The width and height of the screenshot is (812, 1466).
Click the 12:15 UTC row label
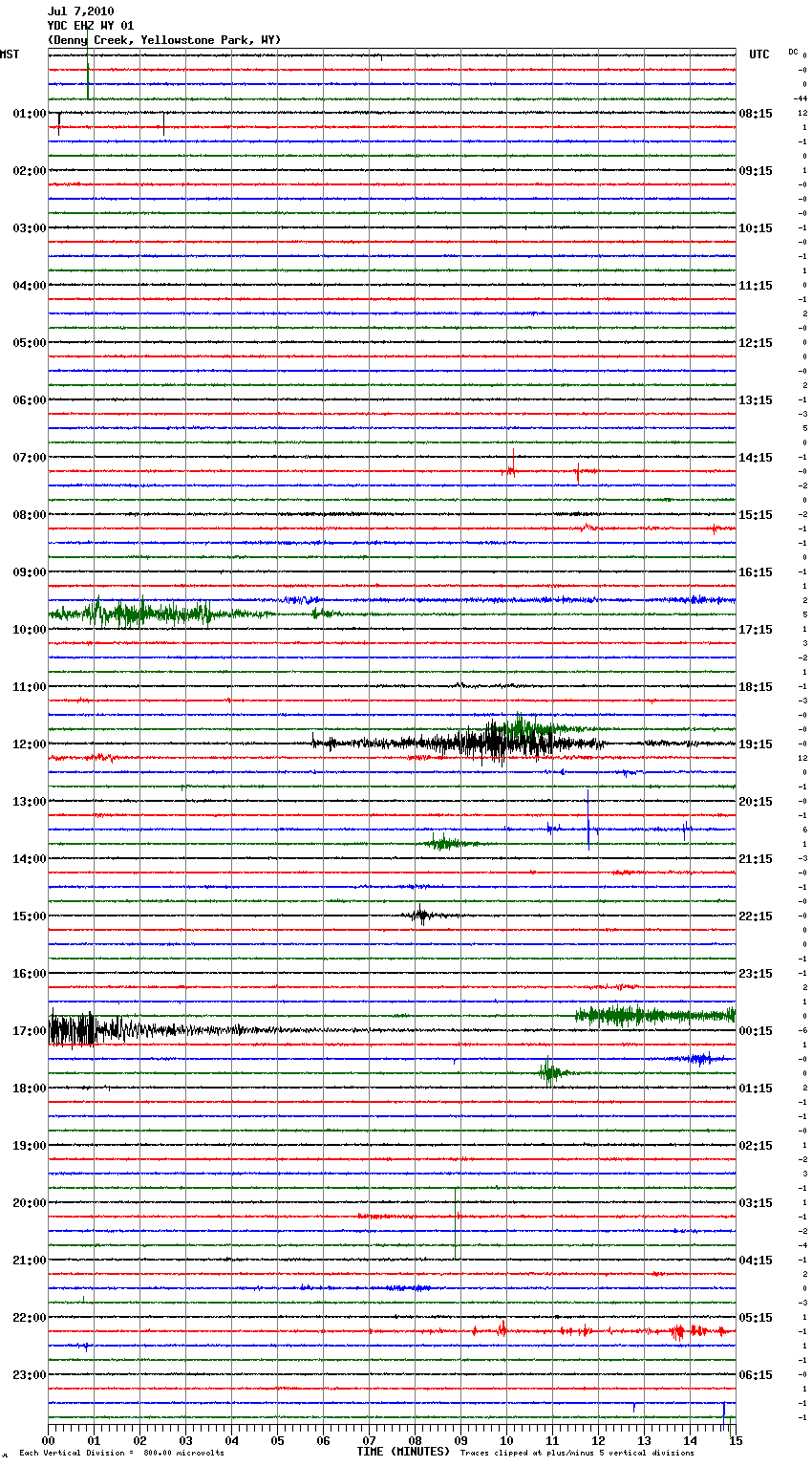coord(756,342)
